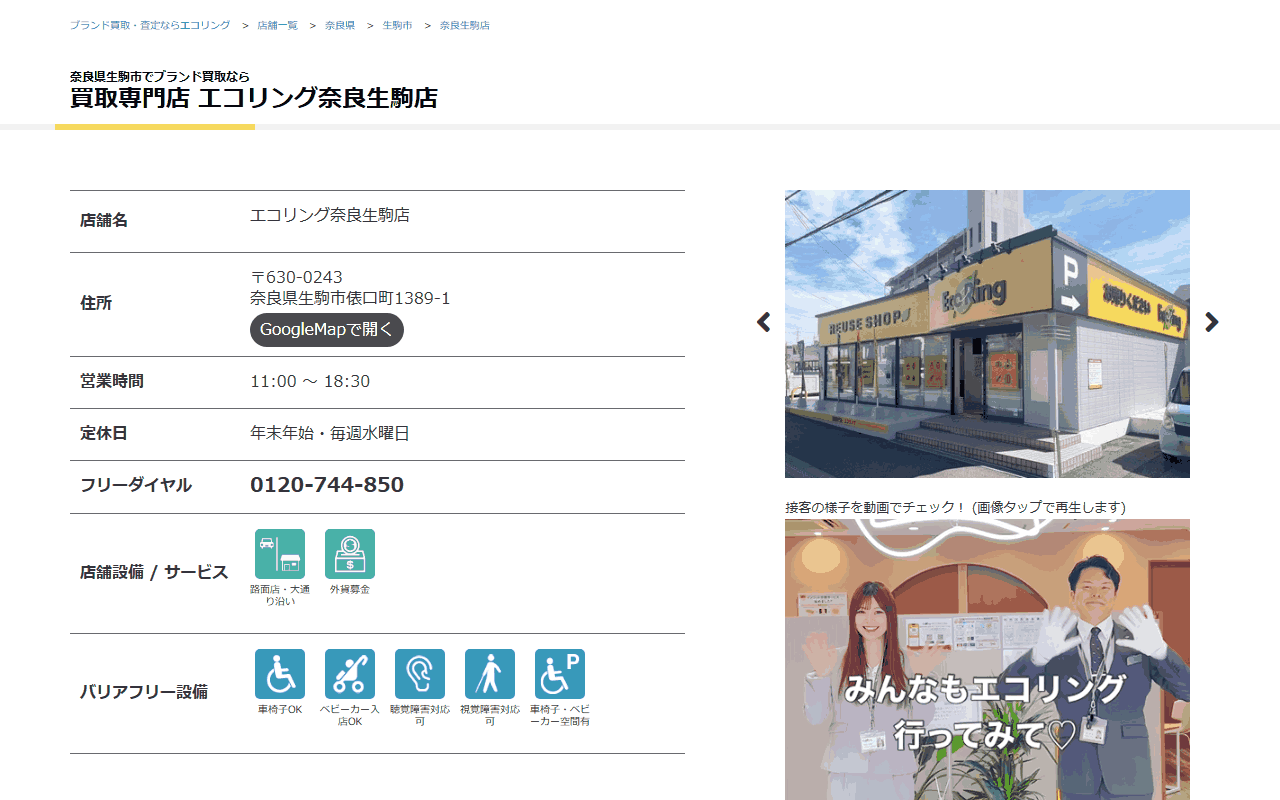The width and height of the screenshot is (1280, 800).
Task: Click the 住所 row label
Action: pos(96,303)
